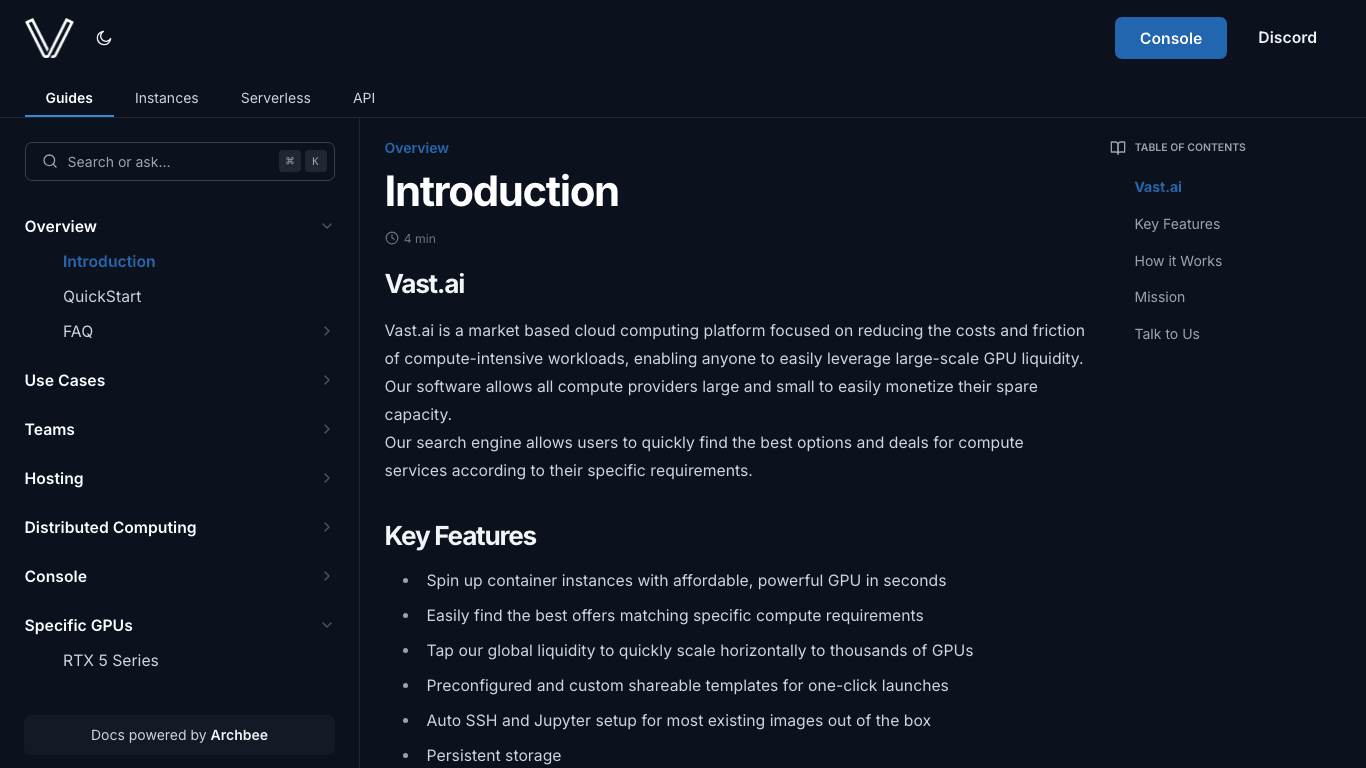Image resolution: width=1366 pixels, height=768 pixels.
Task: Switch to the Instances tab
Action: click(x=166, y=98)
